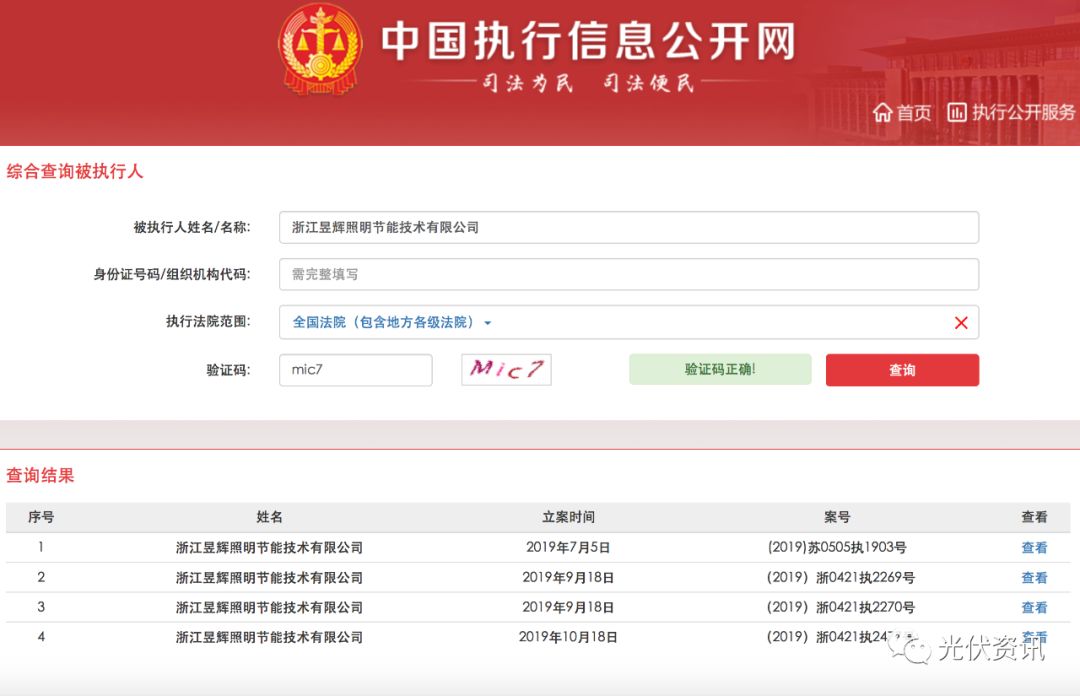Select case number (2019)浙0421执2270号

pos(840,607)
